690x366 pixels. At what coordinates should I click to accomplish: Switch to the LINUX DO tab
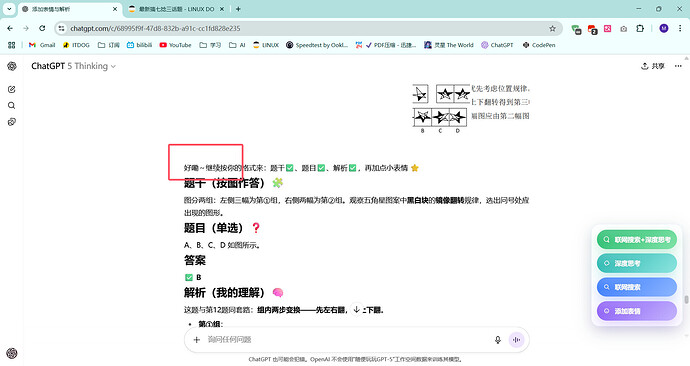[176, 9]
